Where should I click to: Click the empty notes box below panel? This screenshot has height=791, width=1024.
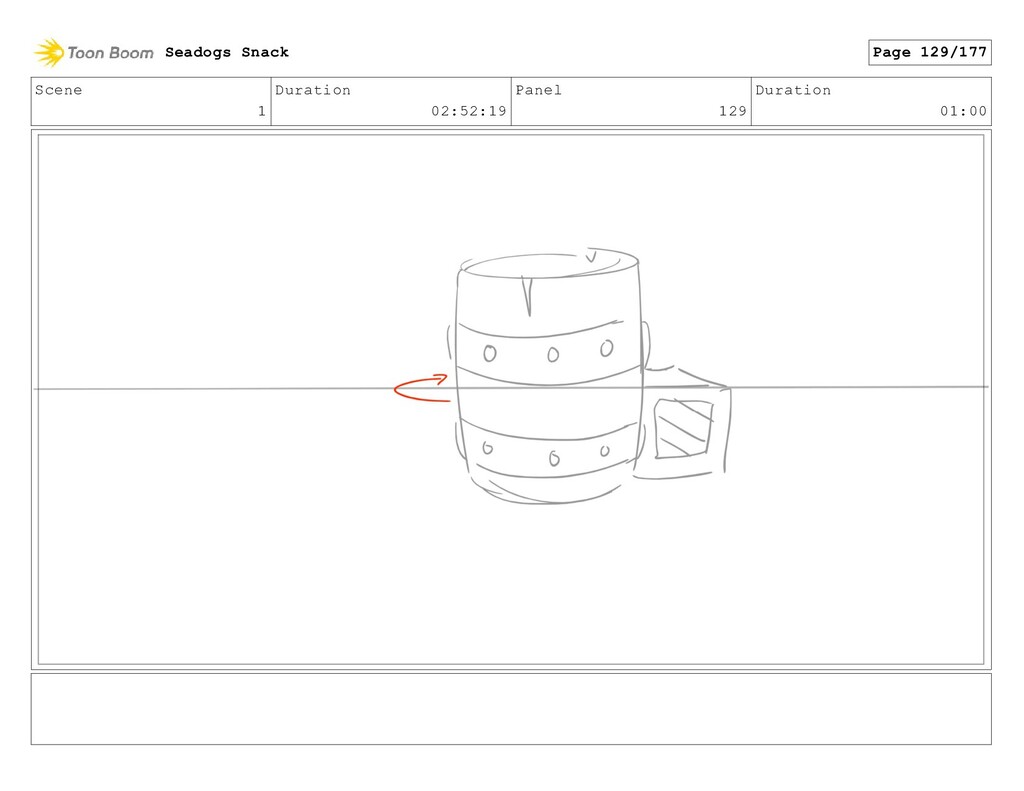[x=511, y=709]
